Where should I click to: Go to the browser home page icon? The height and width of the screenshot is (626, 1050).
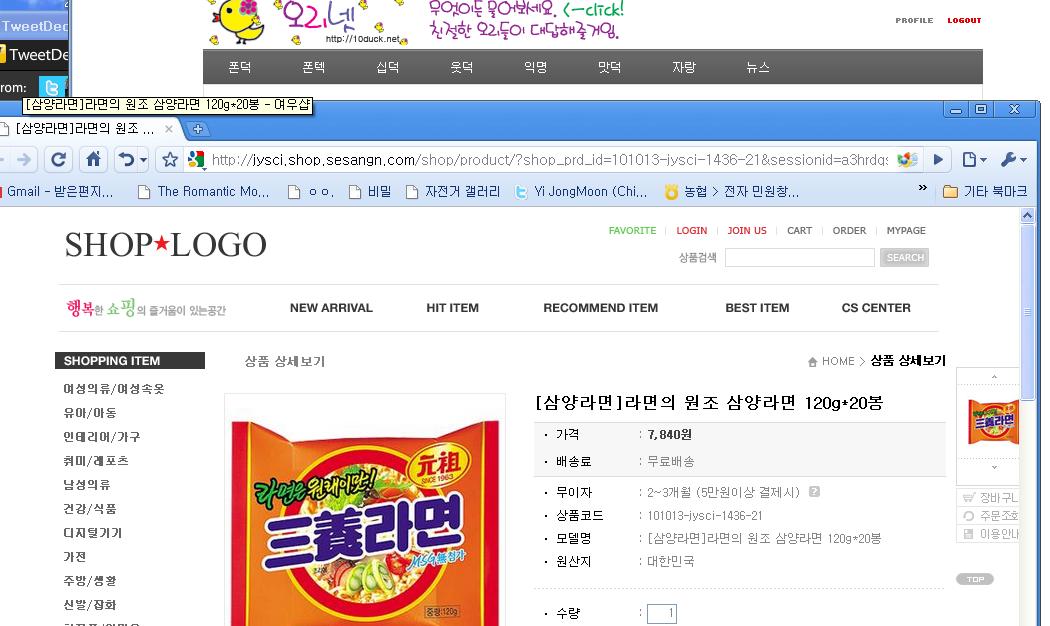coord(93,159)
